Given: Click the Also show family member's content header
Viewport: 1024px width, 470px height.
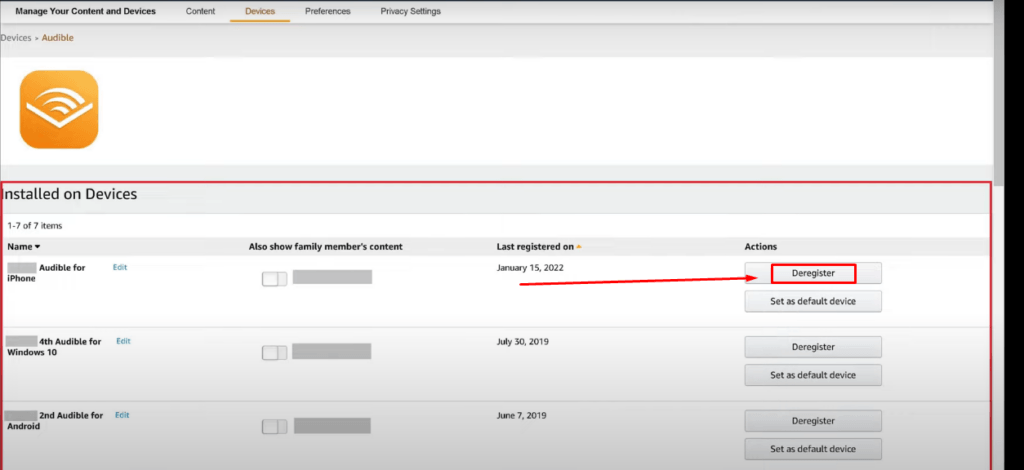Looking at the screenshot, I should coord(325,247).
